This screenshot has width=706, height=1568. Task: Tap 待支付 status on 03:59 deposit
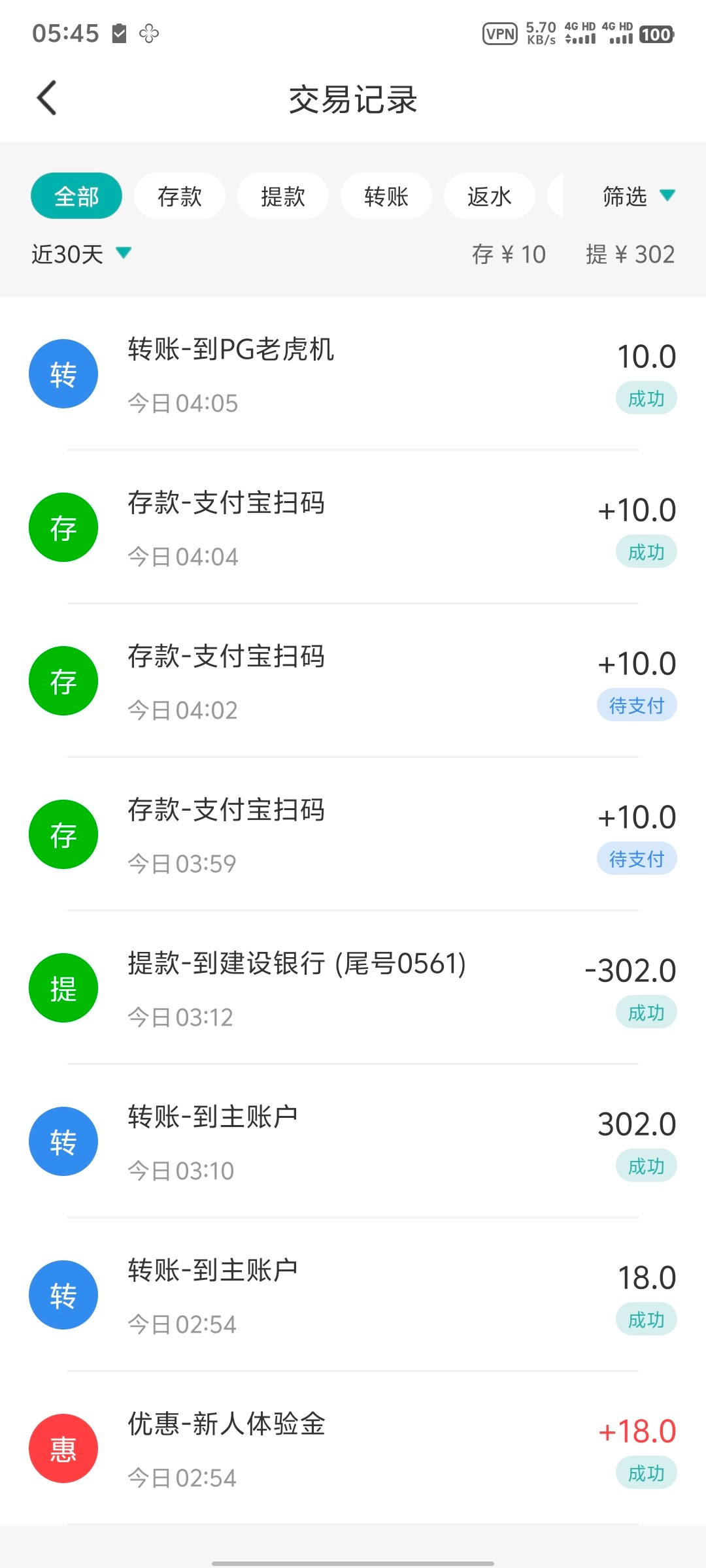point(637,859)
